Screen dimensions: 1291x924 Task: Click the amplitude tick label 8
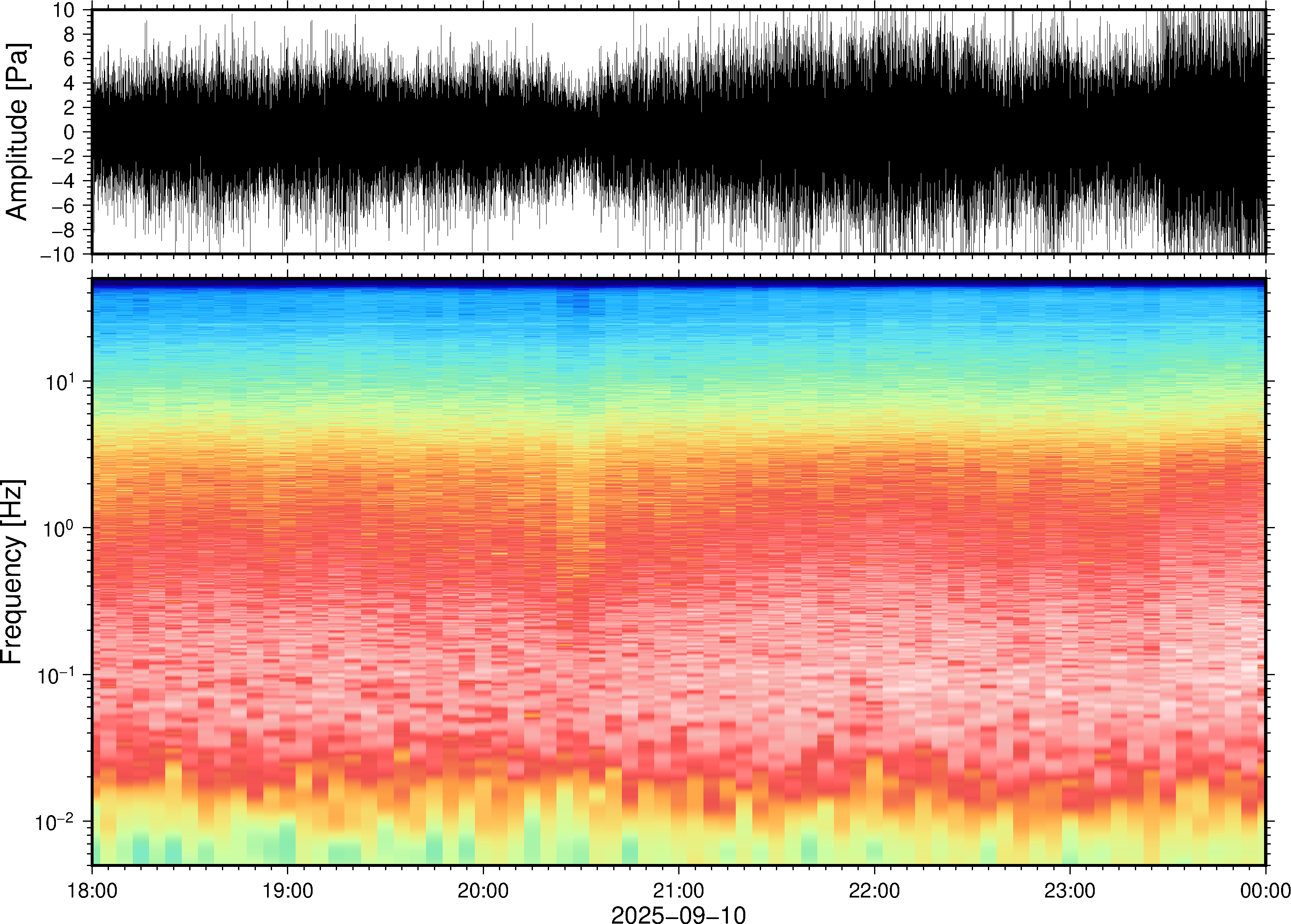[69, 35]
